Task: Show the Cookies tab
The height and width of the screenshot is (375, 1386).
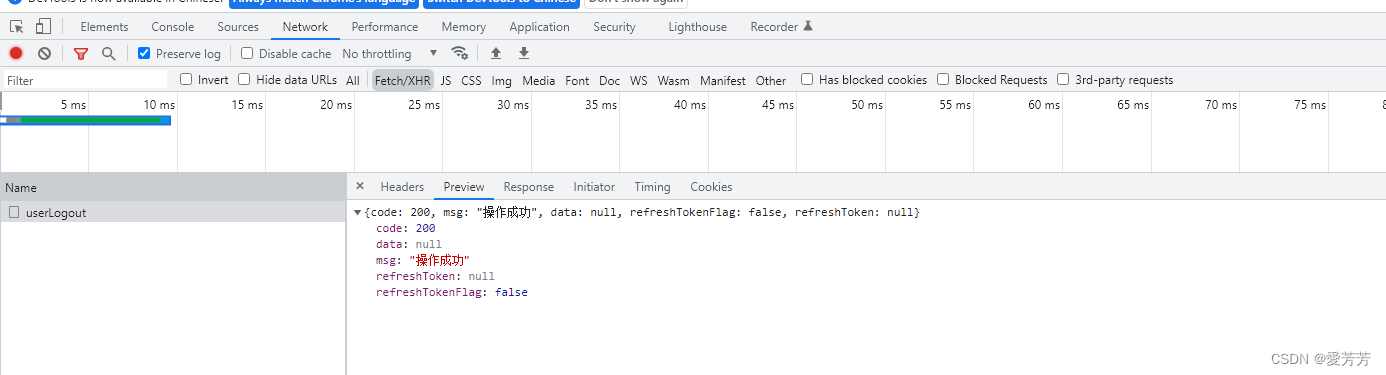Action: [x=711, y=187]
